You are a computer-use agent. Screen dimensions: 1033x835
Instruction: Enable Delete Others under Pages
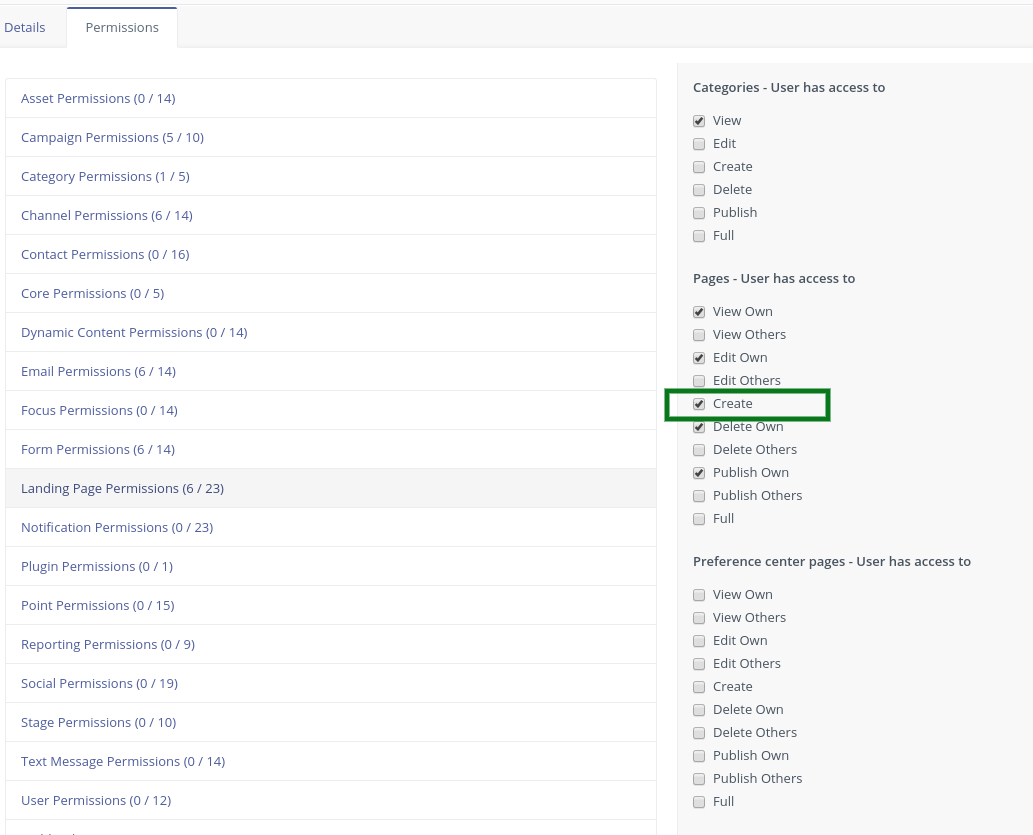tap(699, 450)
